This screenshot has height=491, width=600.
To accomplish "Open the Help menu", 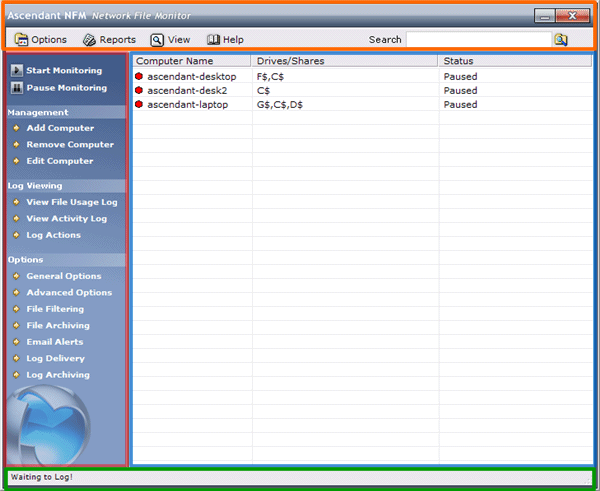I will pyautogui.click(x=225, y=39).
